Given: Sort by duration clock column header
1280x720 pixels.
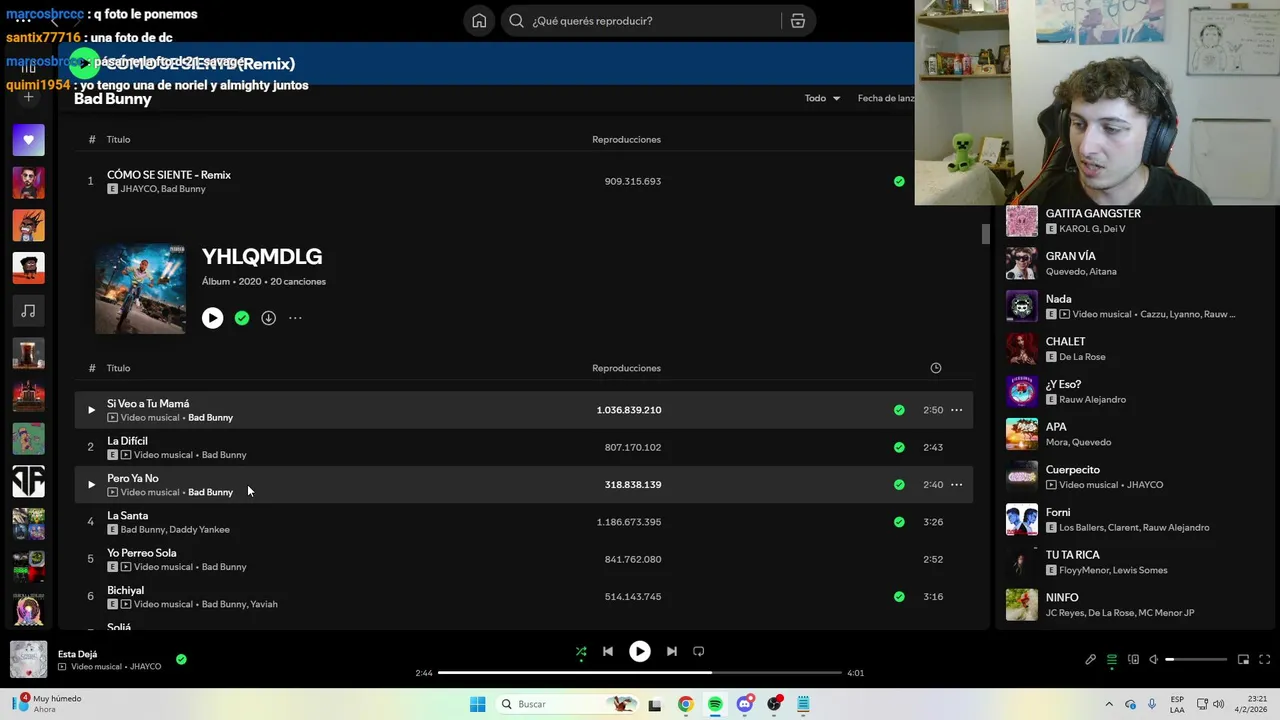Looking at the screenshot, I should tap(936, 368).
